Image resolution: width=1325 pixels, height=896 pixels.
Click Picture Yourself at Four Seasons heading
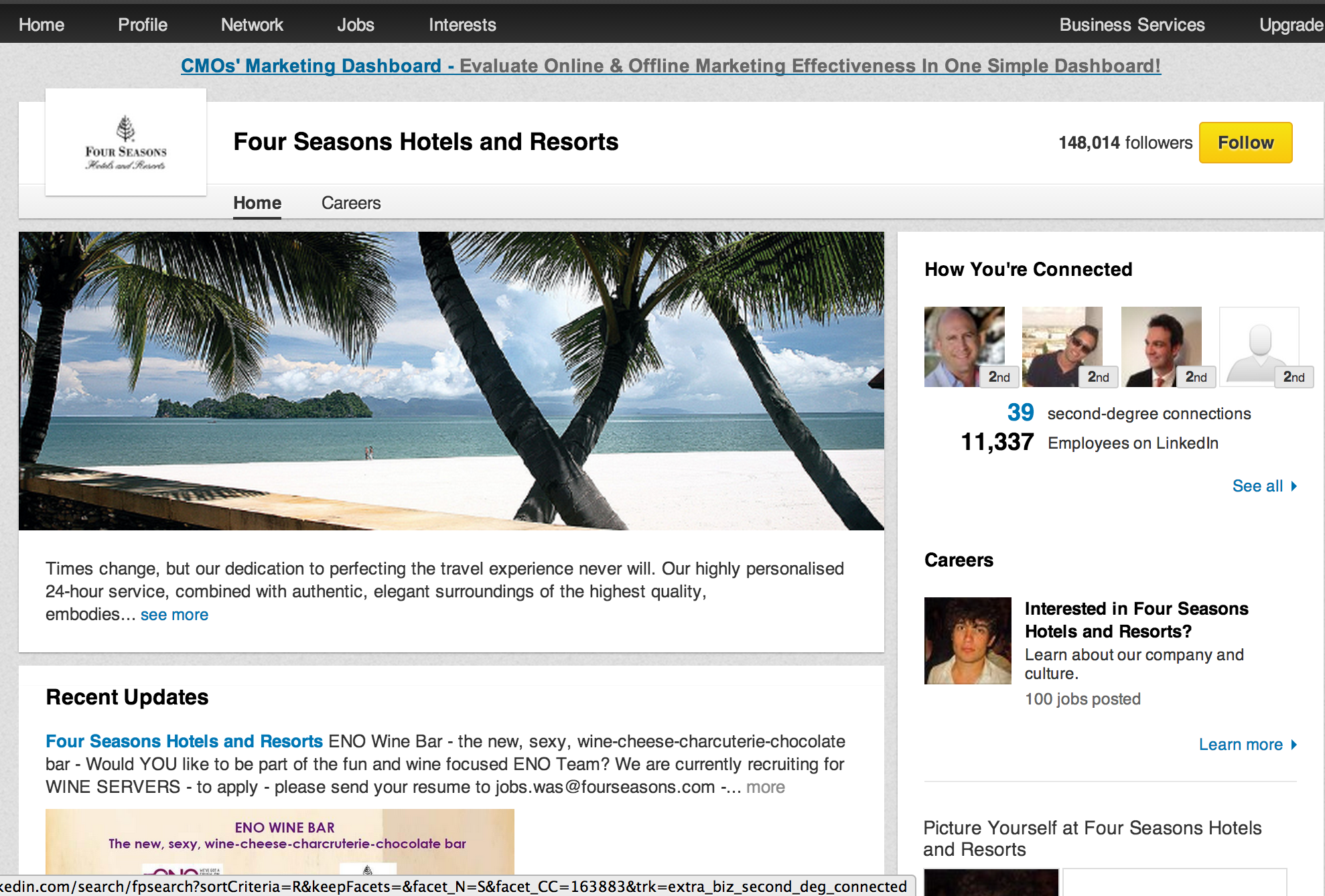(x=1093, y=838)
